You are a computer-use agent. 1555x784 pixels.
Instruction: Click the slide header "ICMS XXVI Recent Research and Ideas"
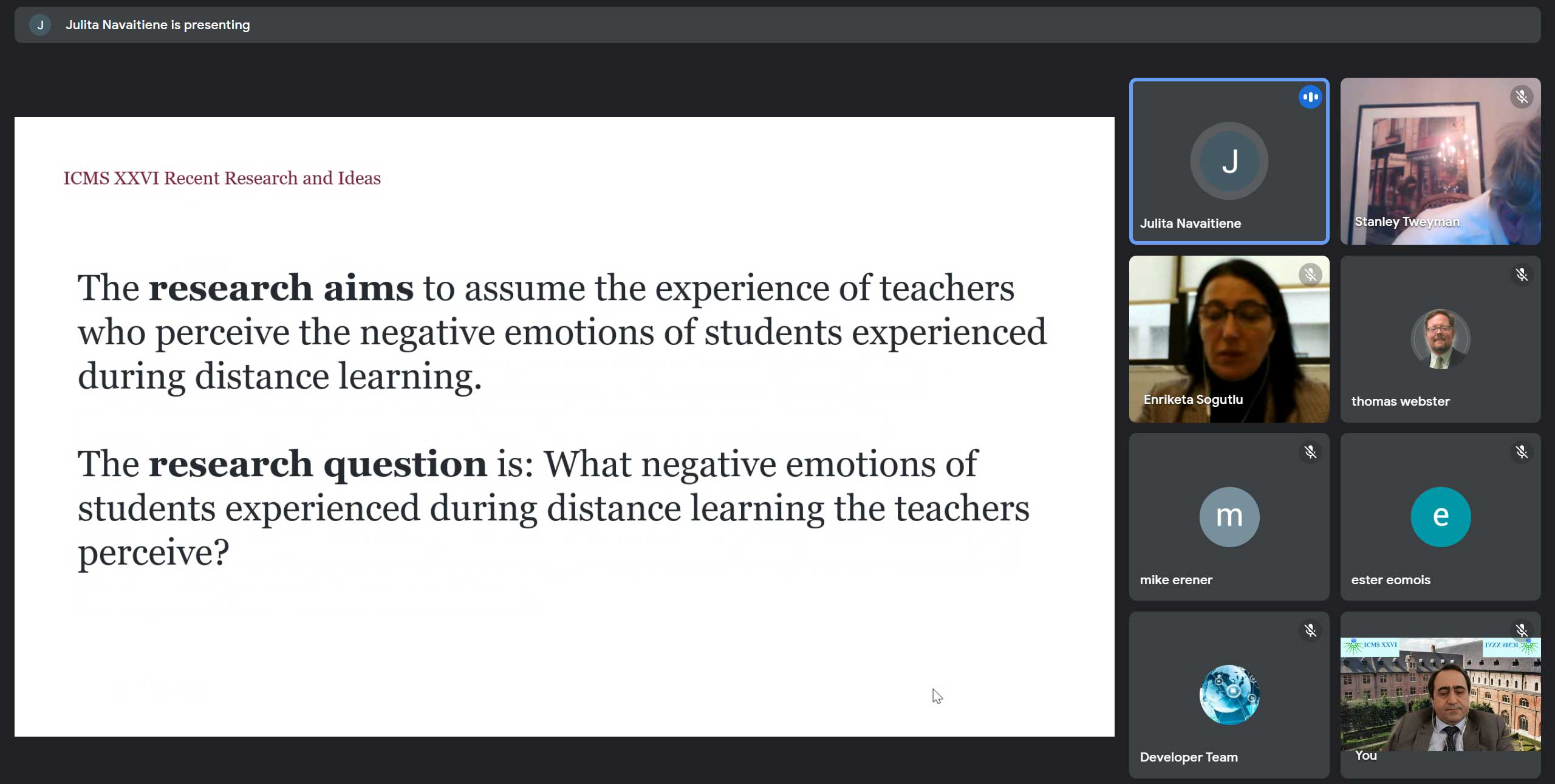coord(222,178)
